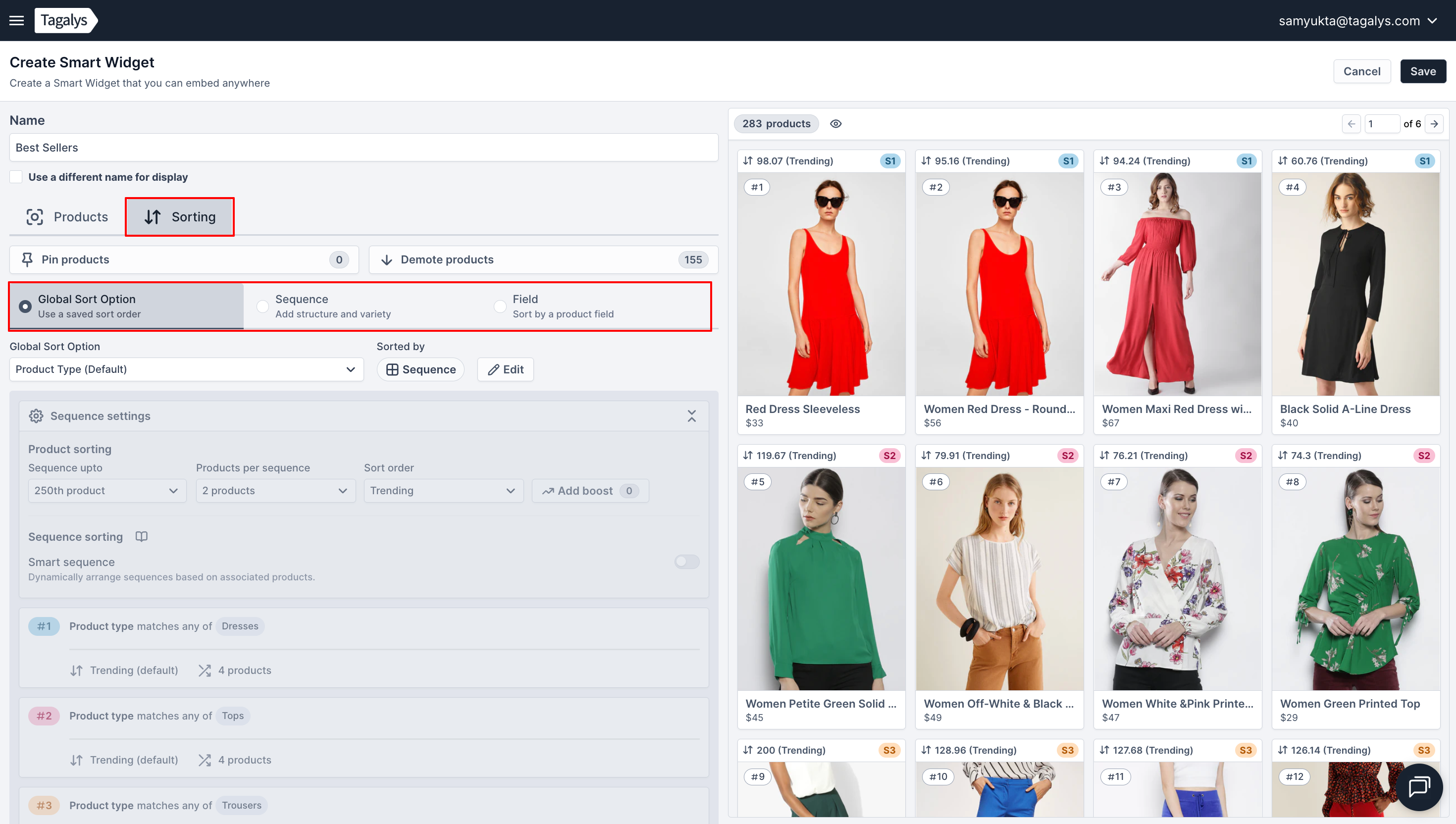Check 'Use a different name for display'
Screen dimensions: 1456x824
(x=16, y=177)
